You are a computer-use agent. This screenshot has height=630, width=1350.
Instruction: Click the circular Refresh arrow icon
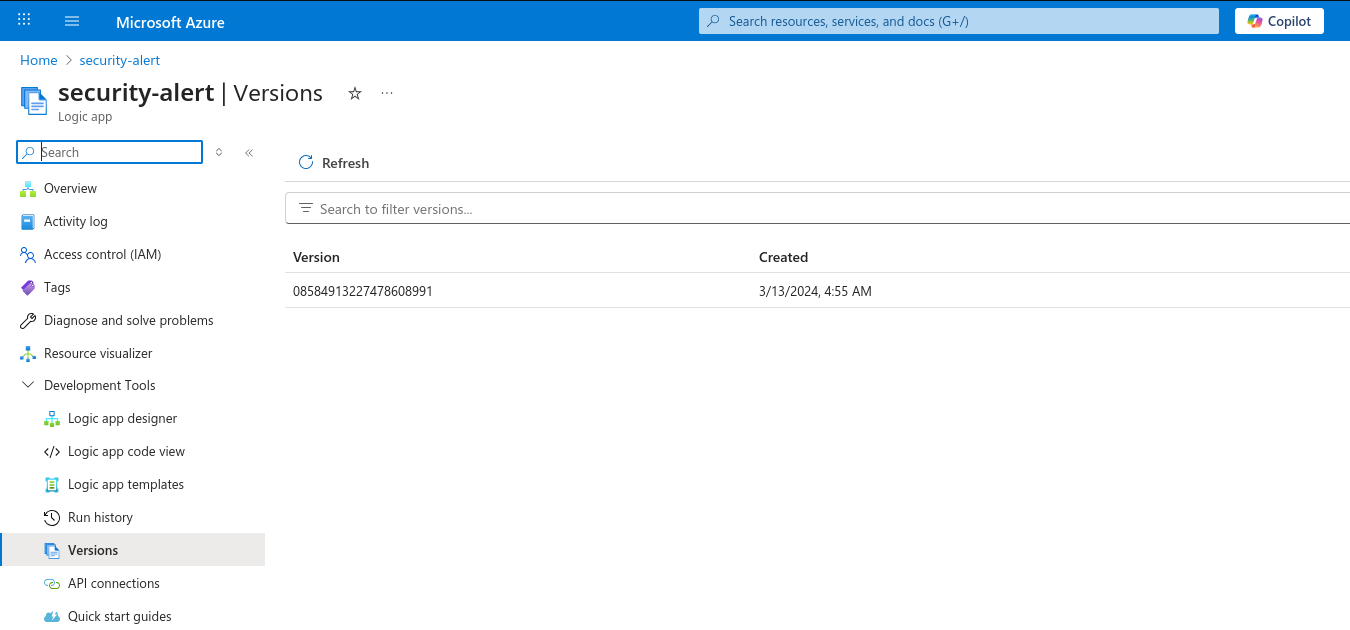click(306, 162)
